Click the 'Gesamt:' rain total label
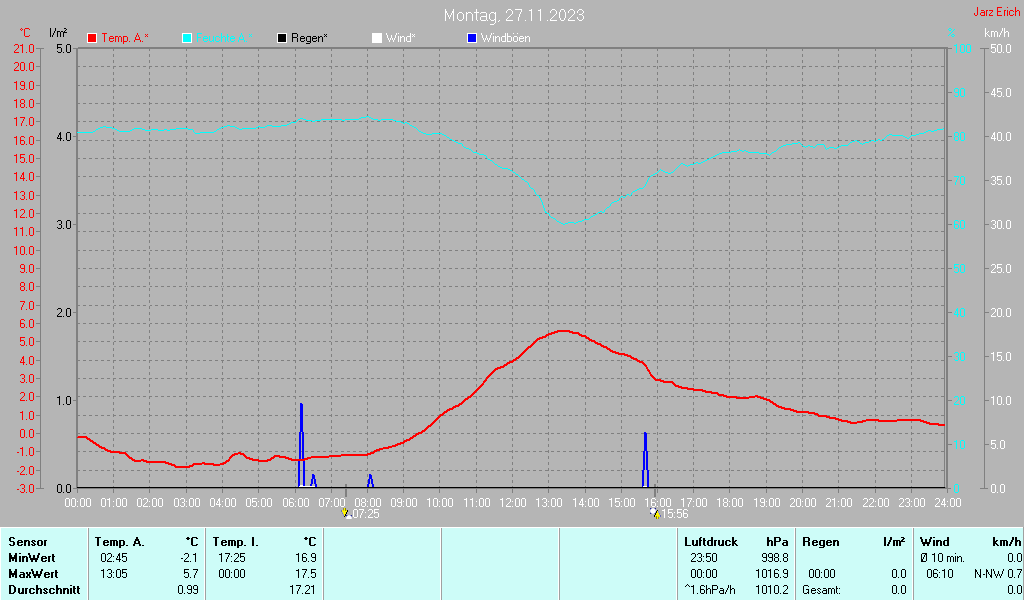 point(822,590)
